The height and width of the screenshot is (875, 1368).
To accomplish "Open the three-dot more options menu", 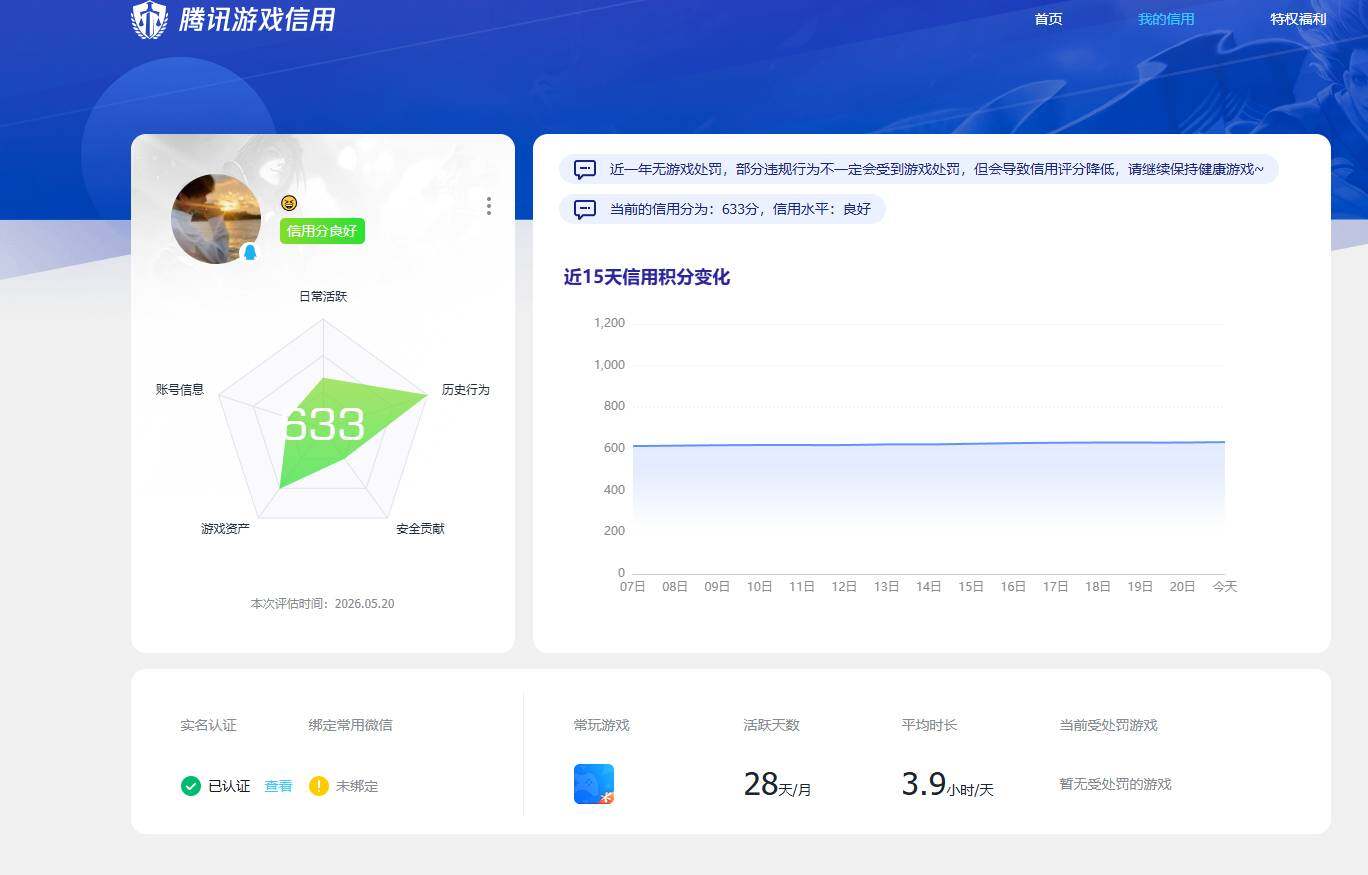I will (488, 206).
